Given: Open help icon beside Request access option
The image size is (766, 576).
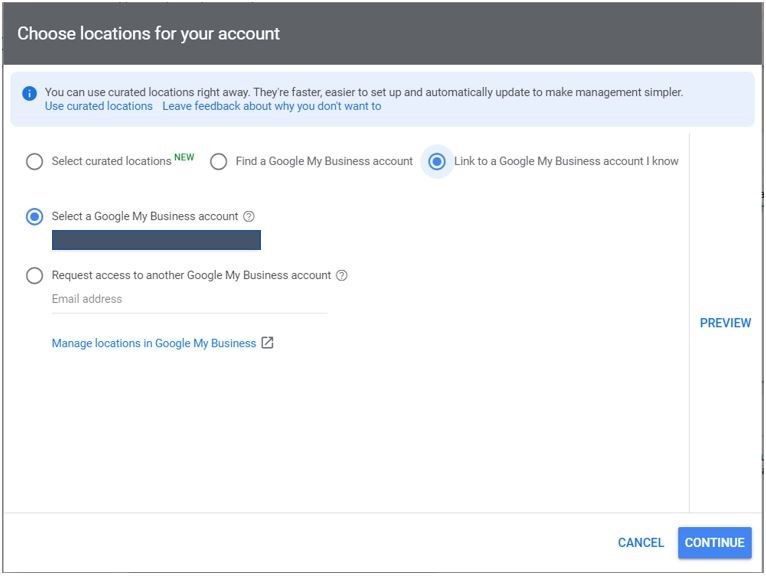Looking at the screenshot, I should [x=342, y=275].
